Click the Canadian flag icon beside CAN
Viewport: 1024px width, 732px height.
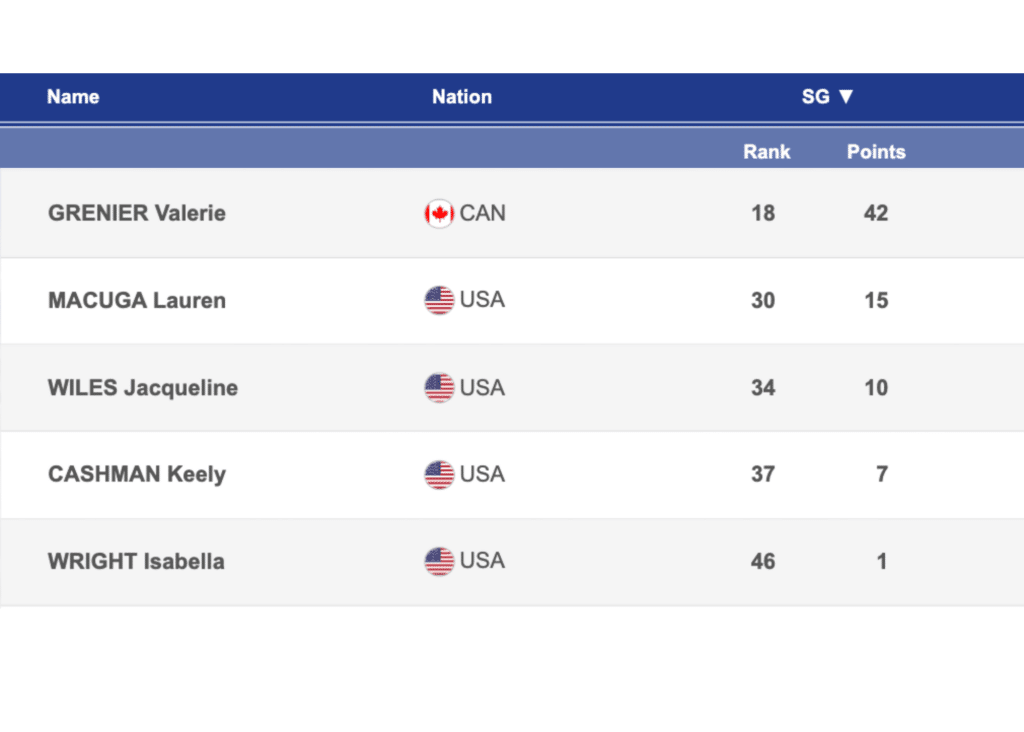(x=439, y=213)
